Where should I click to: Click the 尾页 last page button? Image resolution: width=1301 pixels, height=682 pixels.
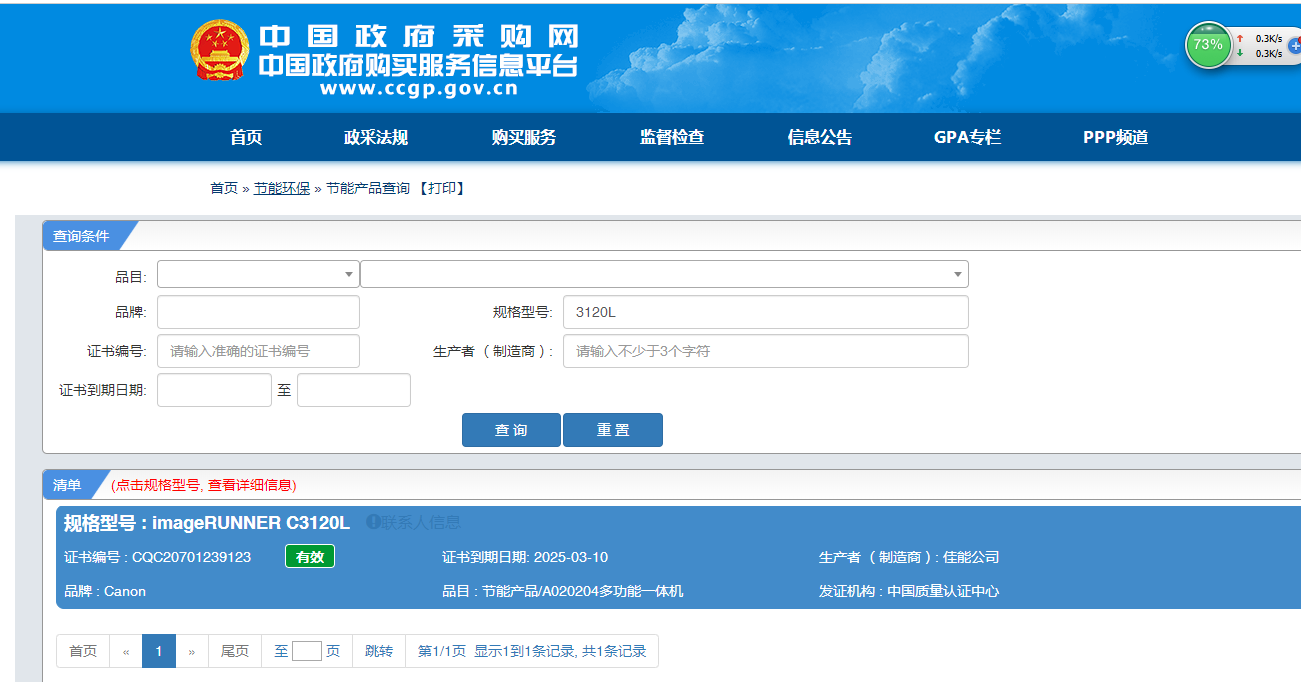pos(235,651)
